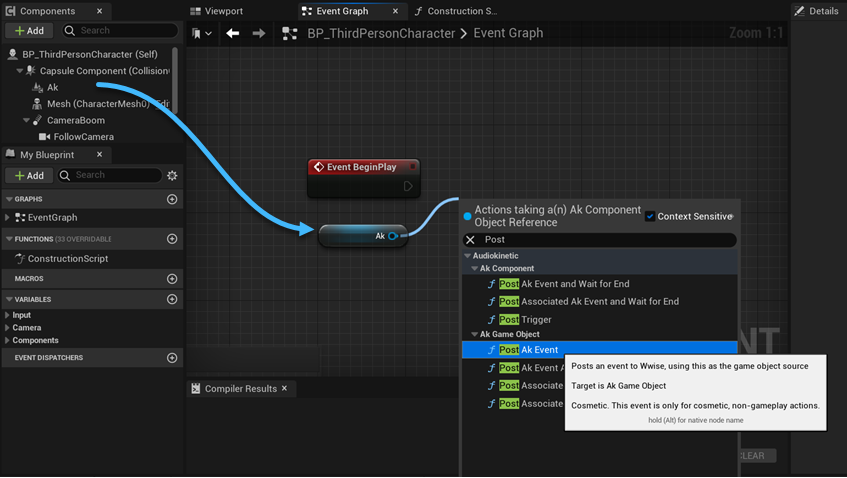Open My Blueprint settings gear
Viewport: 847px width, 478px height.
(x=172, y=176)
